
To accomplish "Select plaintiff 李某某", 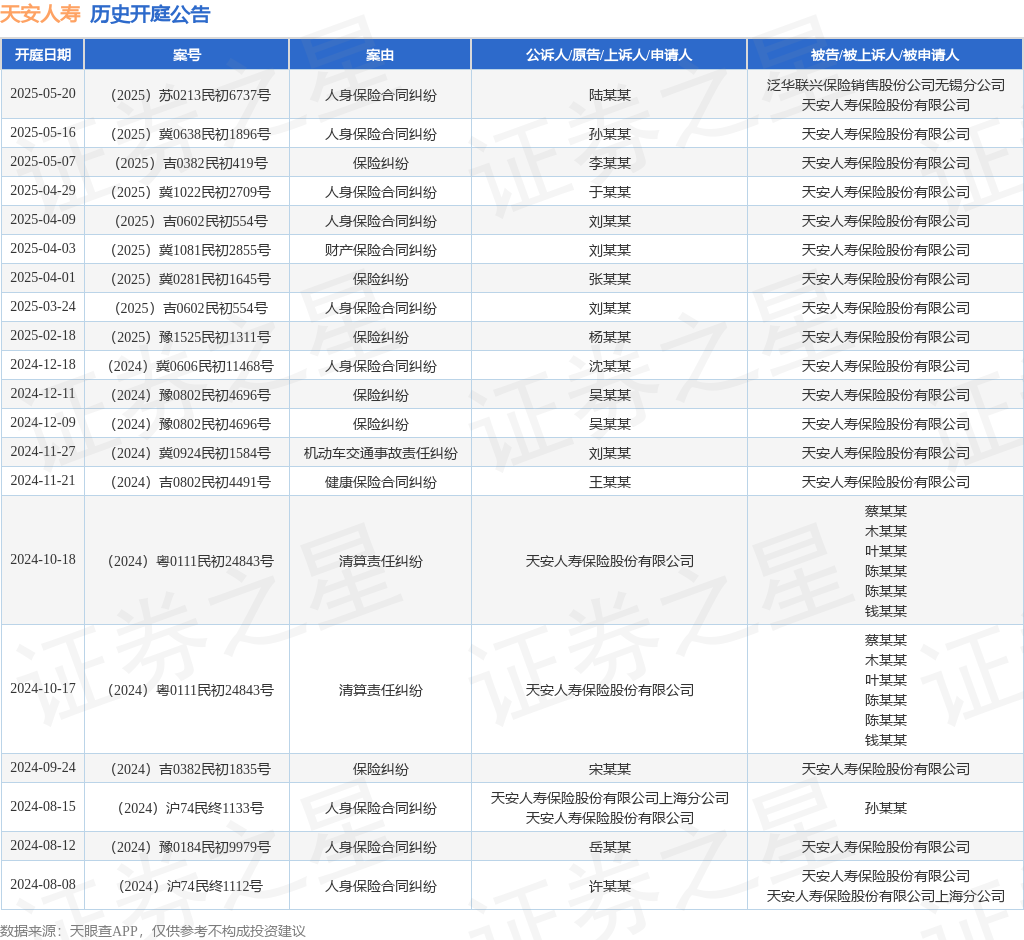I will pos(610,163).
